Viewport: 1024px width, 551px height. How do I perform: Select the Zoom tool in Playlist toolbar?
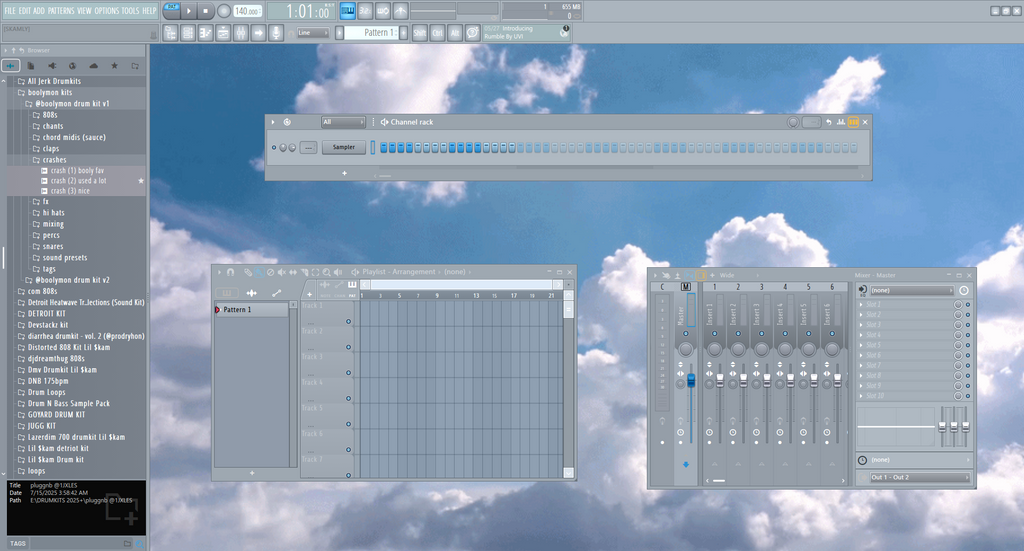[x=327, y=272]
